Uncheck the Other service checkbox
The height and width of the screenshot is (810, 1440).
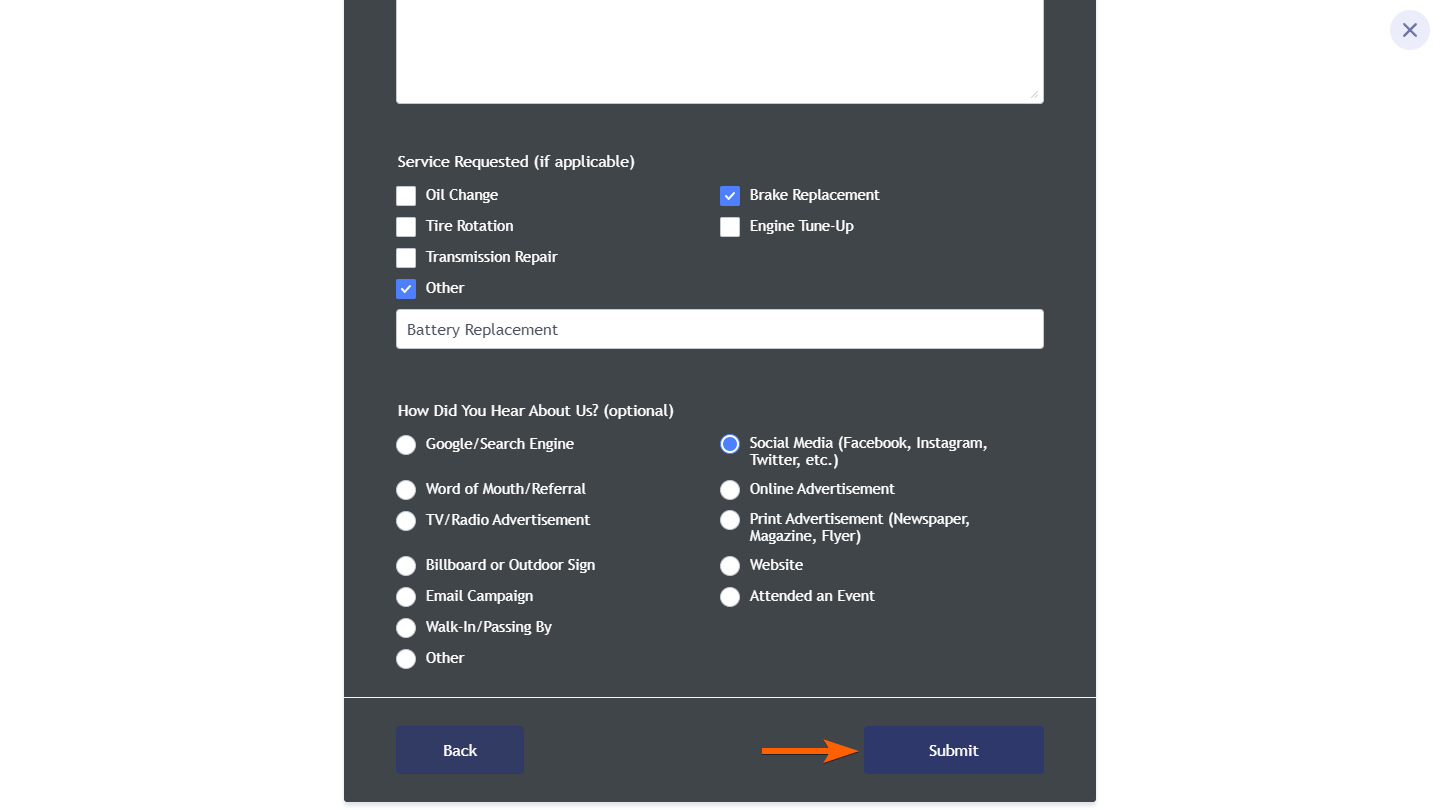406,289
